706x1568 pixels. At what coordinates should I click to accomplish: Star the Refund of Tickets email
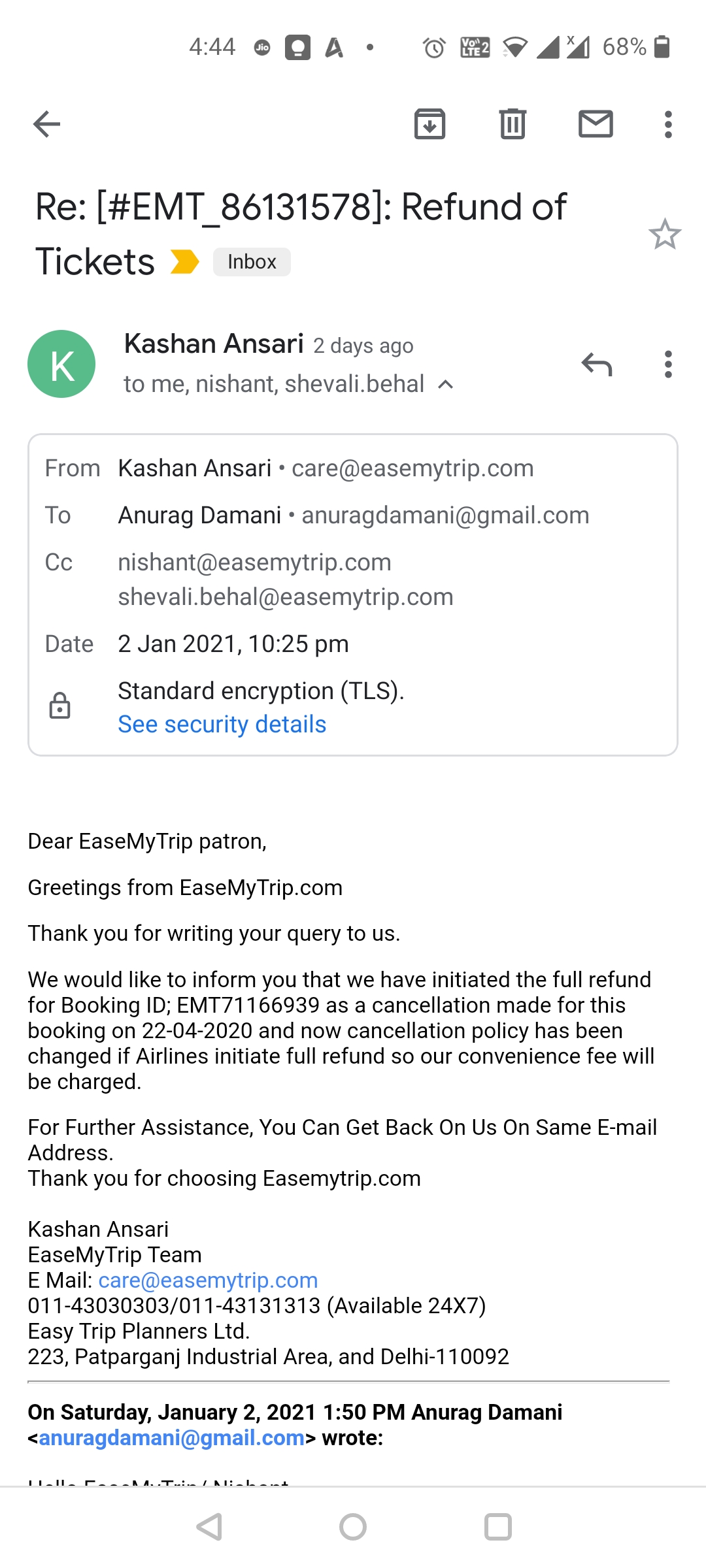pos(665,234)
